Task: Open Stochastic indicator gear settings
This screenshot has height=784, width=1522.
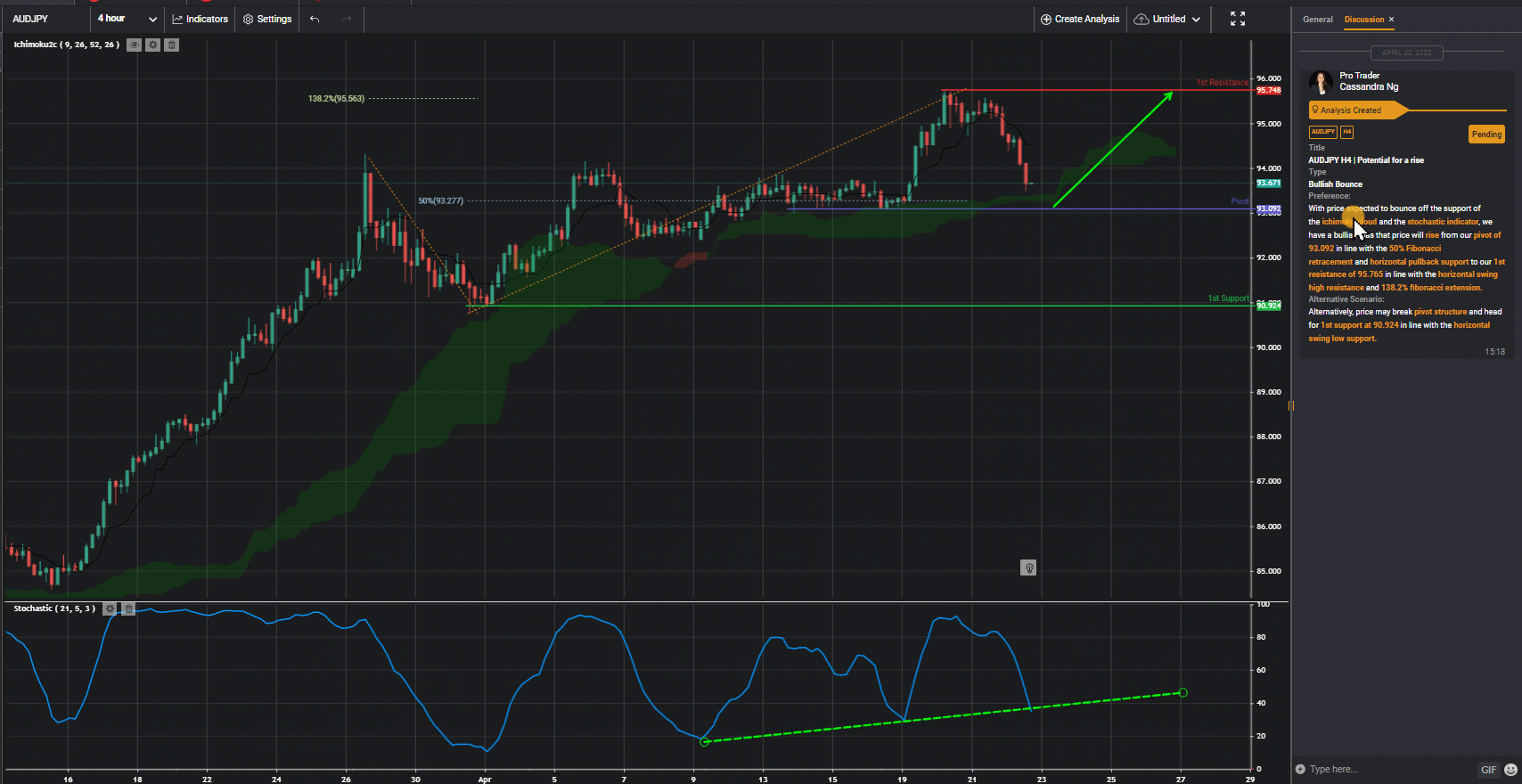Action: pyautogui.click(x=110, y=608)
